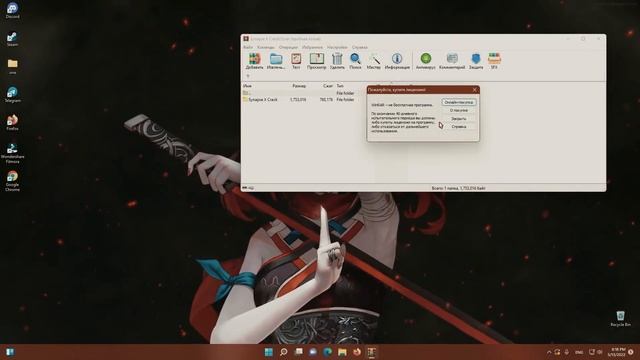640x360 pixels.
Task: Open the Поиск (Find) magnifier icon
Action: point(355,61)
